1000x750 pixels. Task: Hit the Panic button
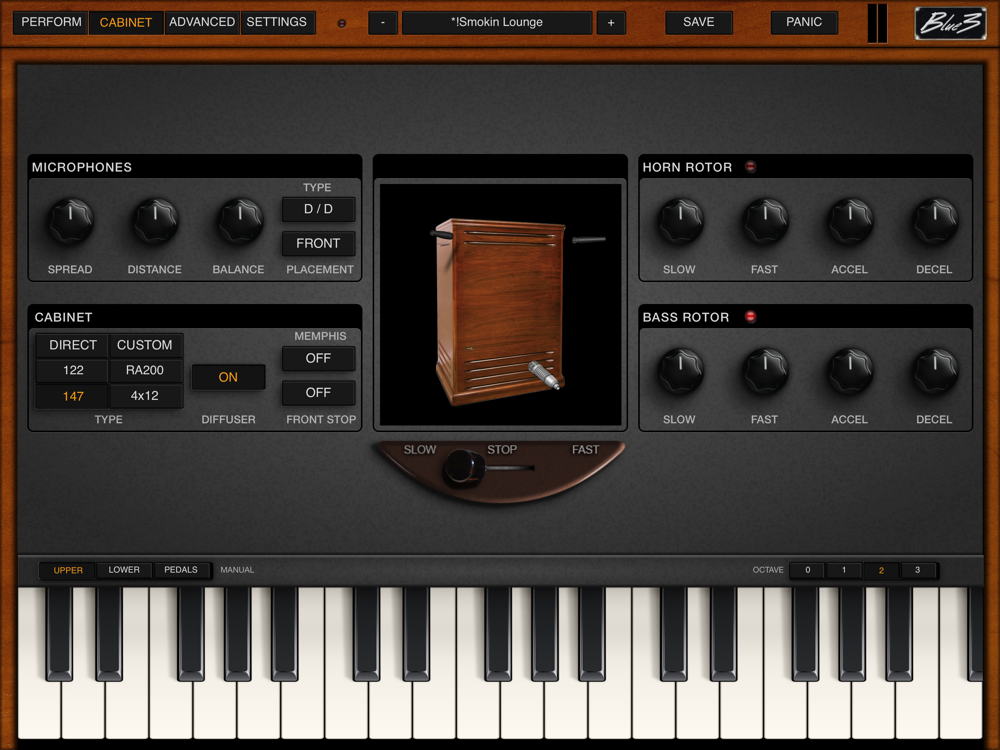pos(804,22)
